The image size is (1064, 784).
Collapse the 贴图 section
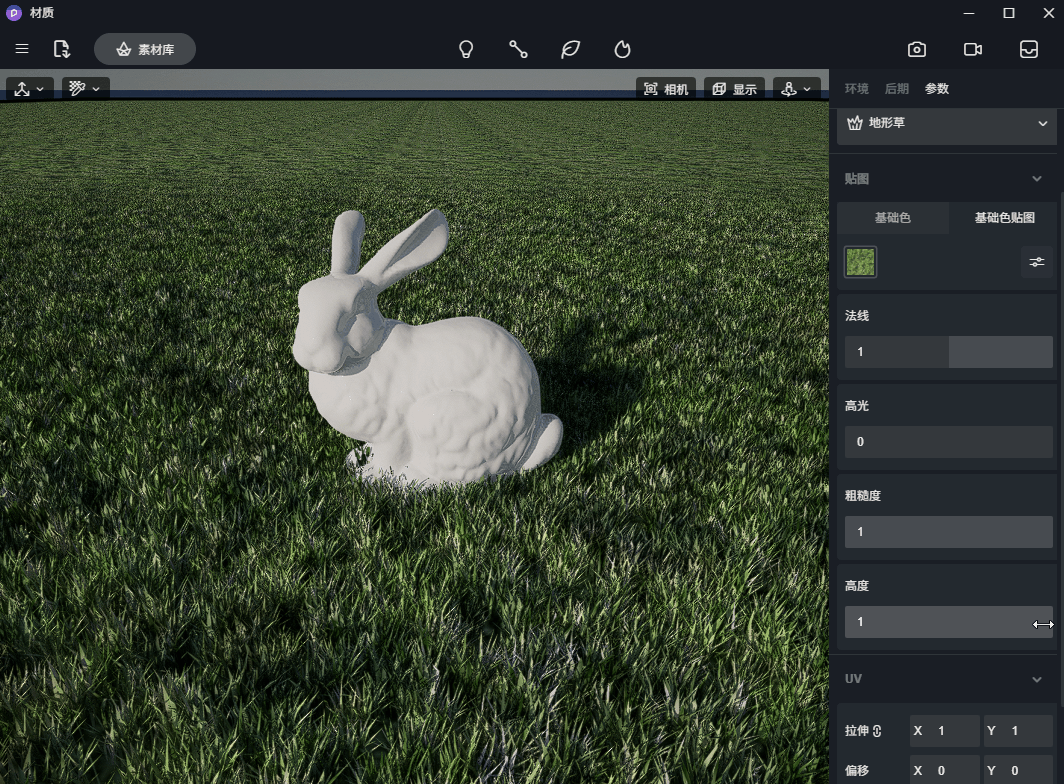(x=1037, y=179)
